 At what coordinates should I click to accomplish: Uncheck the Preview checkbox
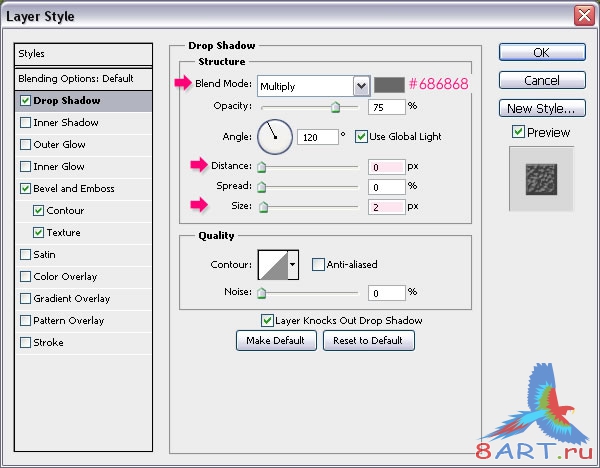pos(518,132)
